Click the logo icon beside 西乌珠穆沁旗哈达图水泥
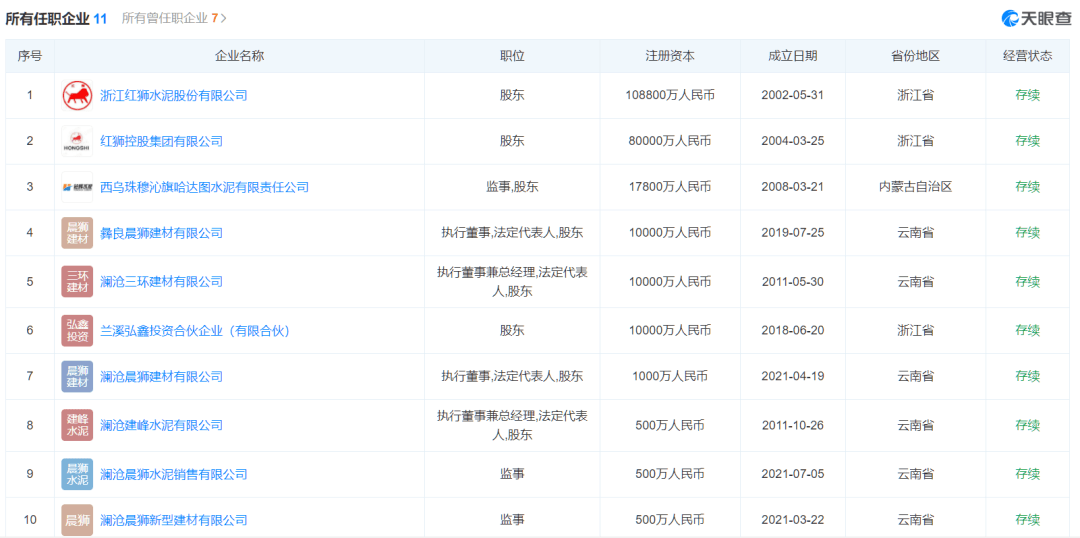The height and width of the screenshot is (538, 1080). (77, 187)
